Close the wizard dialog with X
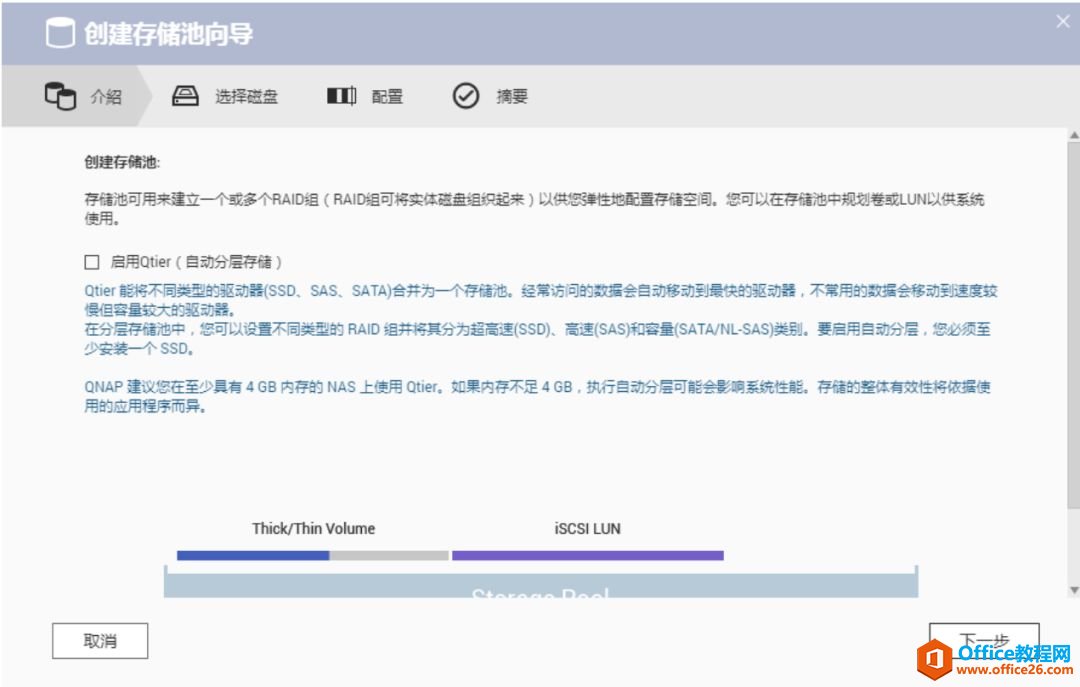 click(x=1063, y=21)
